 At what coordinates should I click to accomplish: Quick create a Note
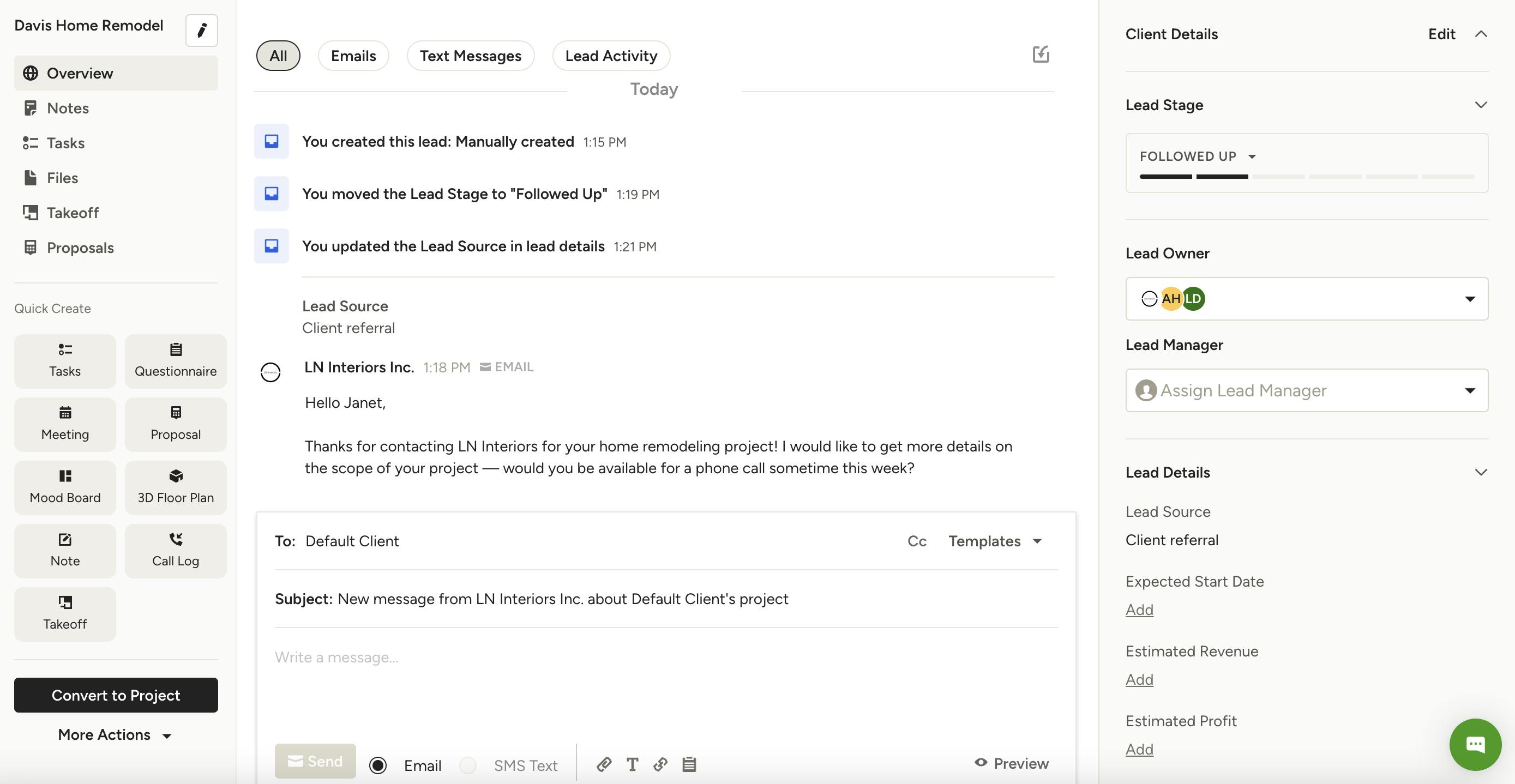pos(65,551)
